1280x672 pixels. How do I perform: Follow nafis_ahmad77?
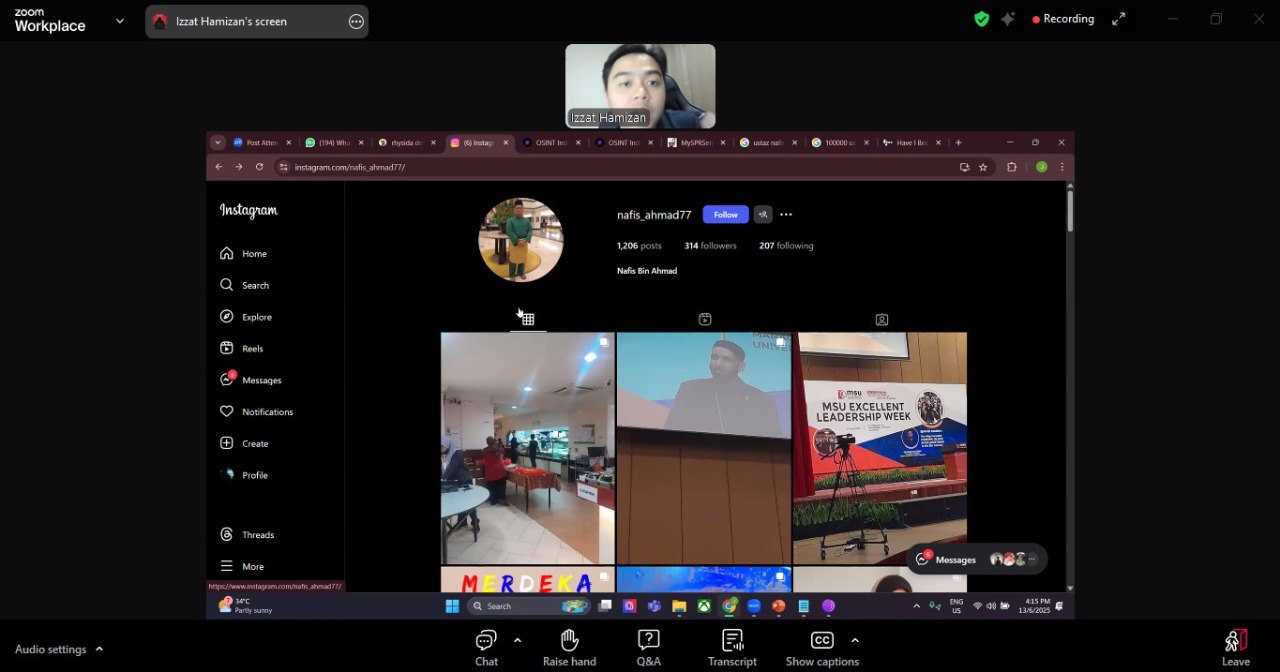[x=725, y=214]
